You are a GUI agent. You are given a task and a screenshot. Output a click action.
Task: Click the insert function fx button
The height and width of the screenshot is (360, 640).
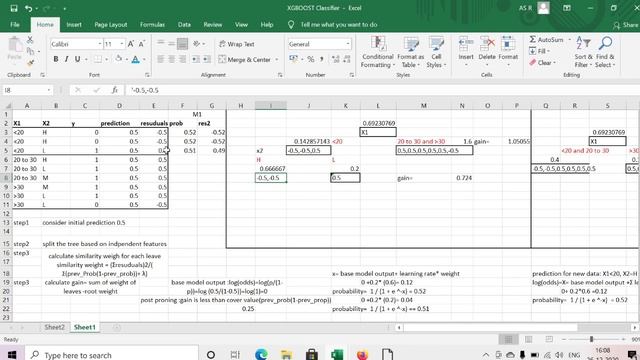(x=115, y=90)
